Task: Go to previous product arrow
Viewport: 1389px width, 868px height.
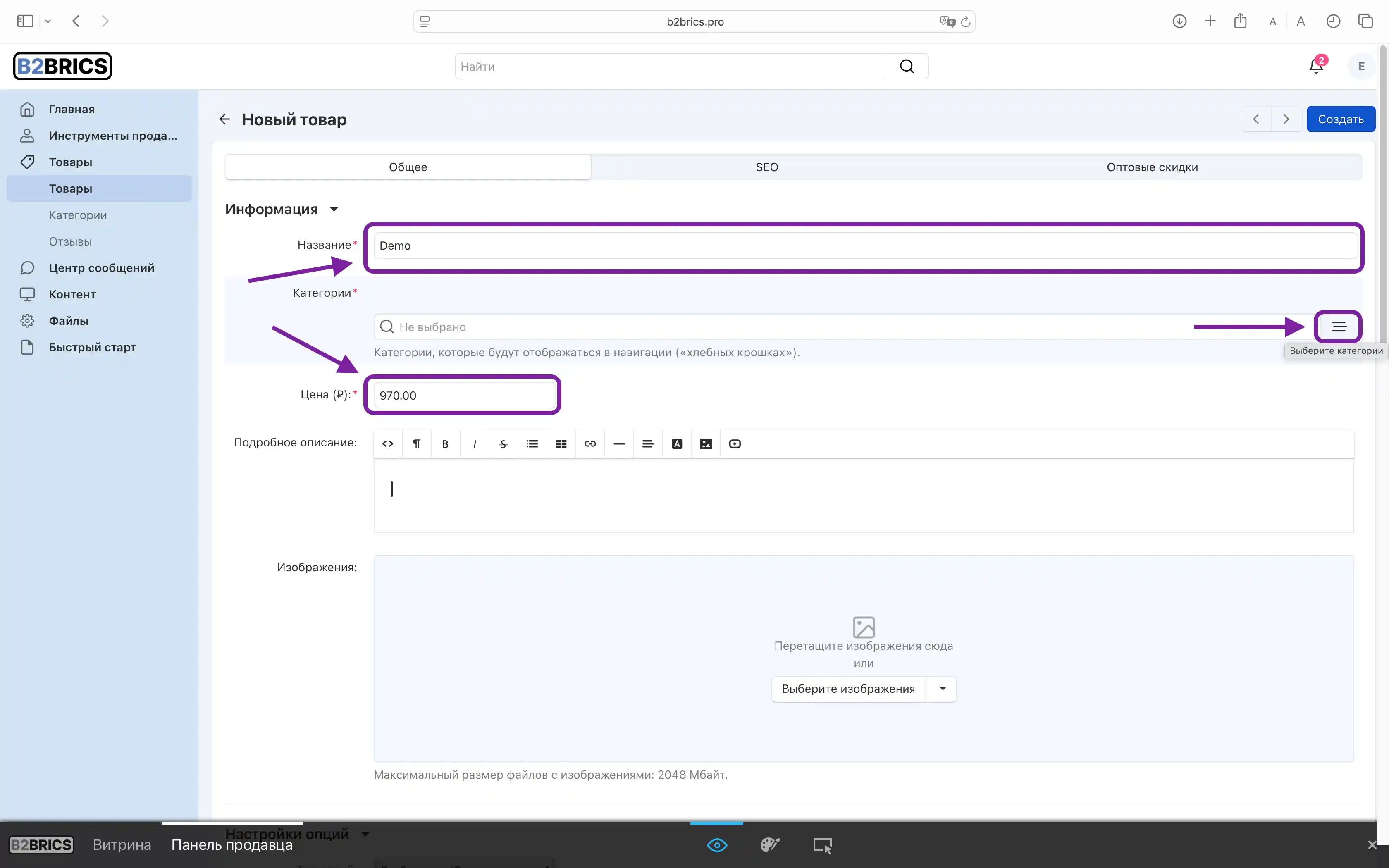Action: click(x=1256, y=119)
